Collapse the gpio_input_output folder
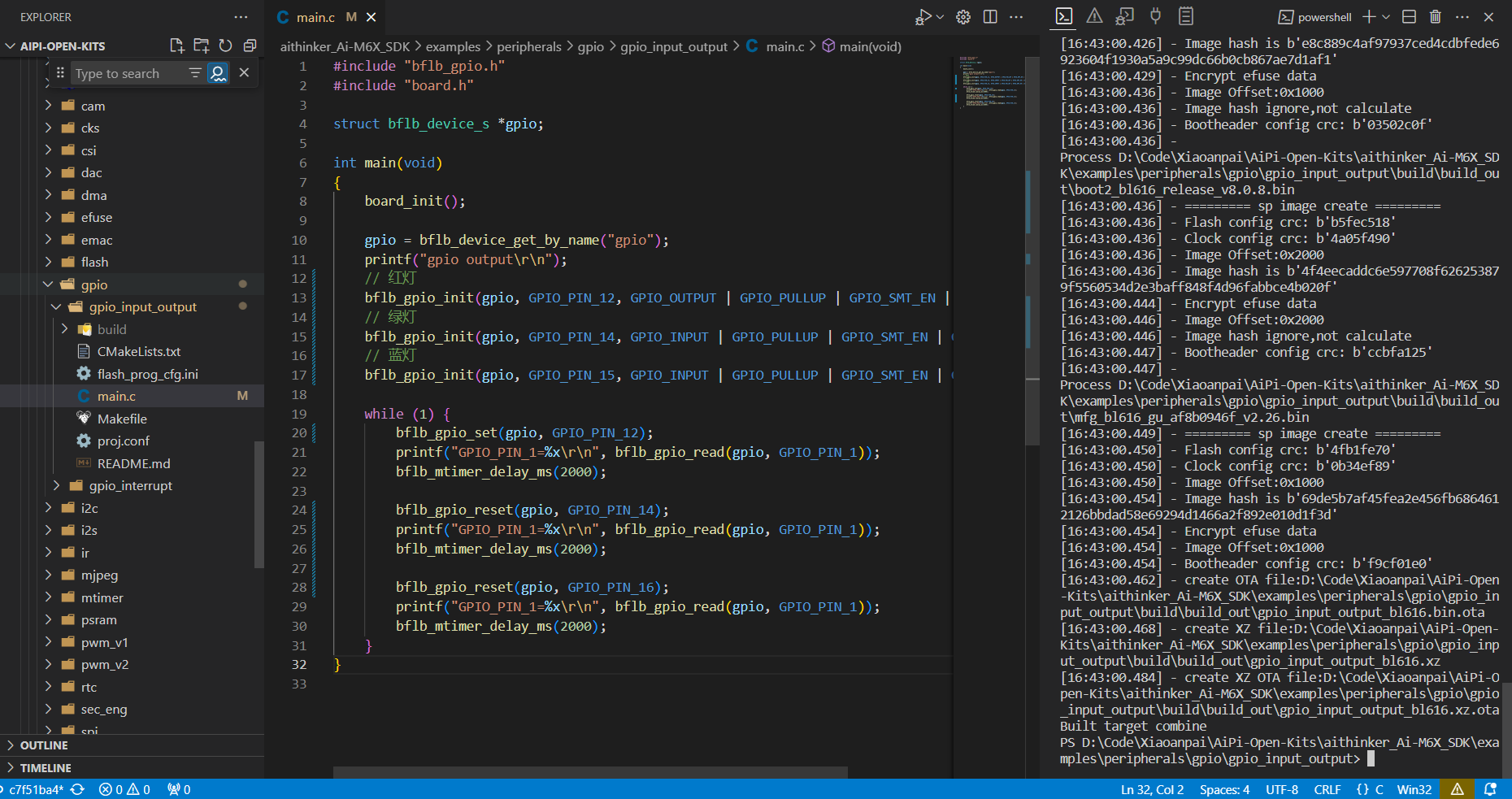Image resolution: width=1512 pixels, height=799 pixels. [x=56, y=306]
